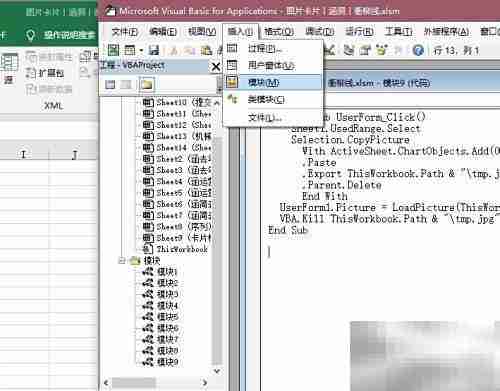Close the VBAProject explorer panel
500x391 pixels.
pos(216,67)
